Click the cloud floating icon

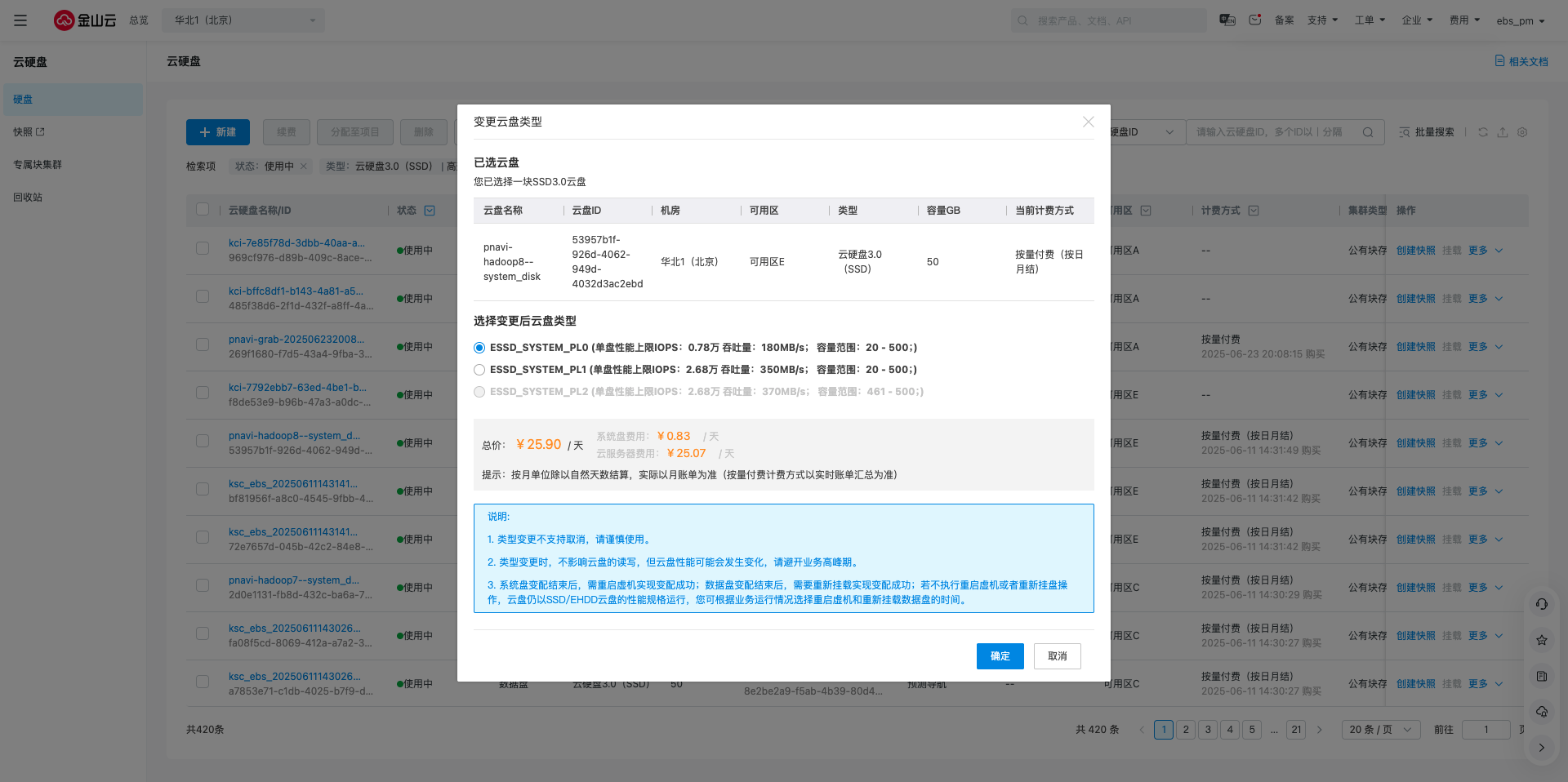pos(1542,712)
